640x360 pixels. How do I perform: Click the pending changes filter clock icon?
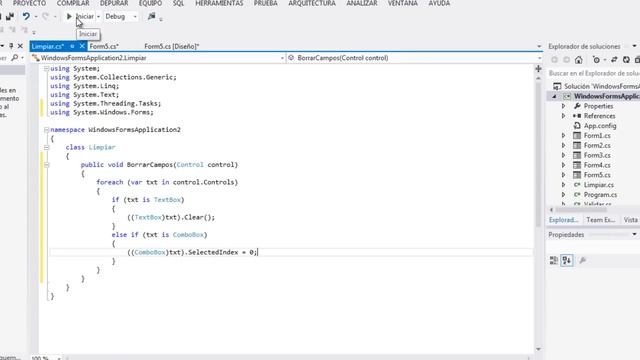(596, 60)
